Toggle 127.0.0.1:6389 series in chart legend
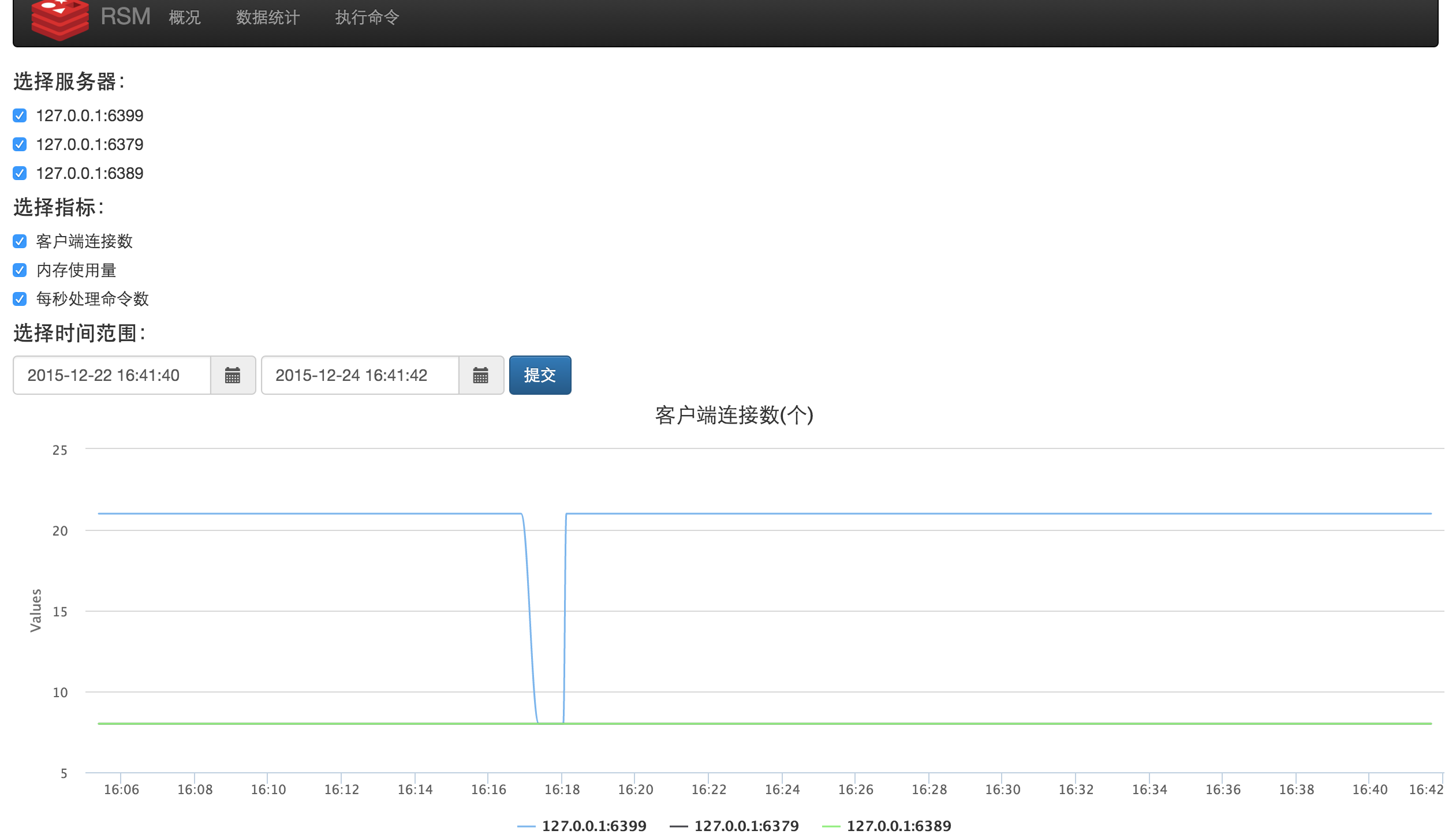Image resolution: width=1456 pixels, height=838 pixels. coord(898,826)
